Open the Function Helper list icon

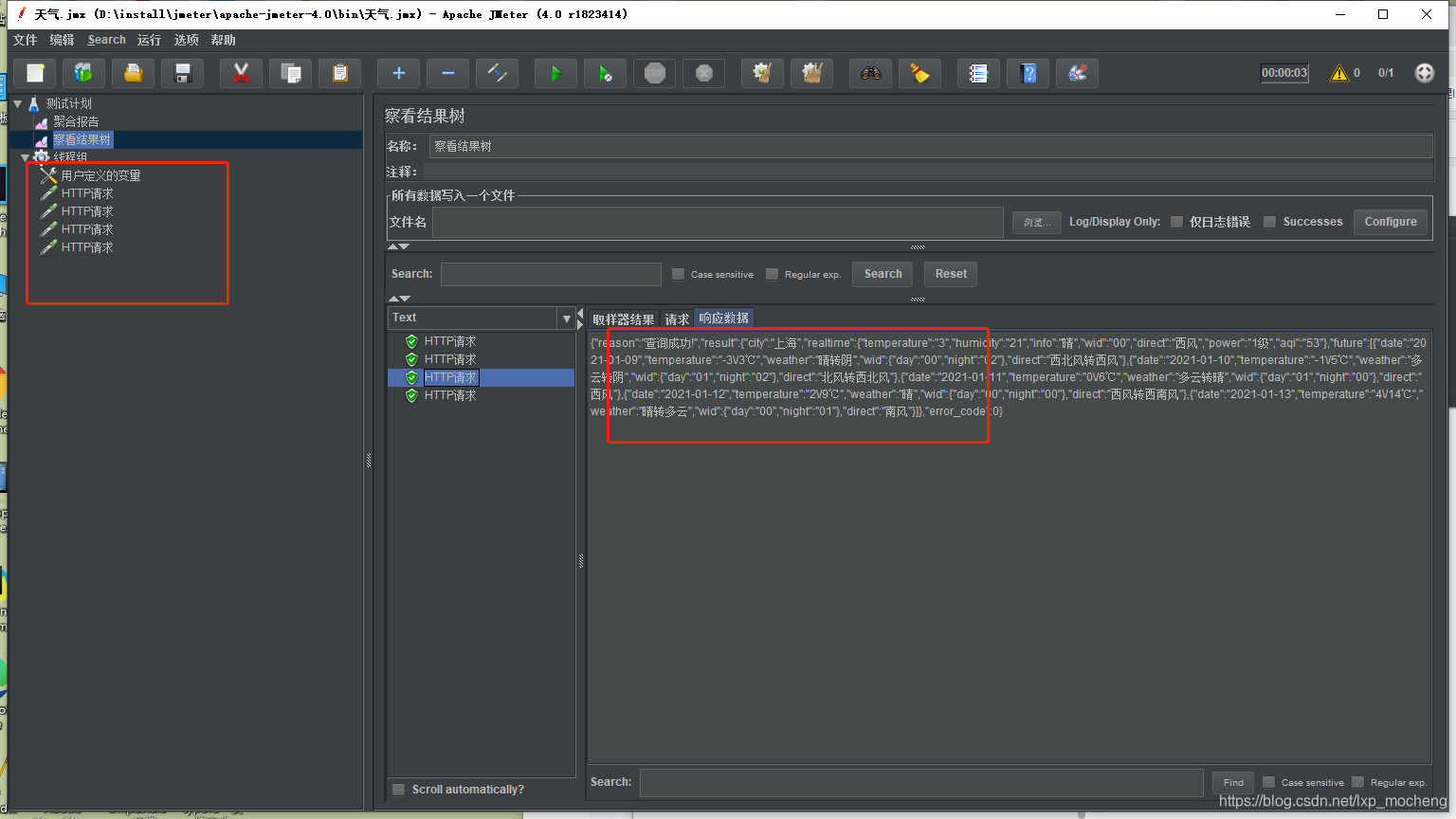pos(979,73)
